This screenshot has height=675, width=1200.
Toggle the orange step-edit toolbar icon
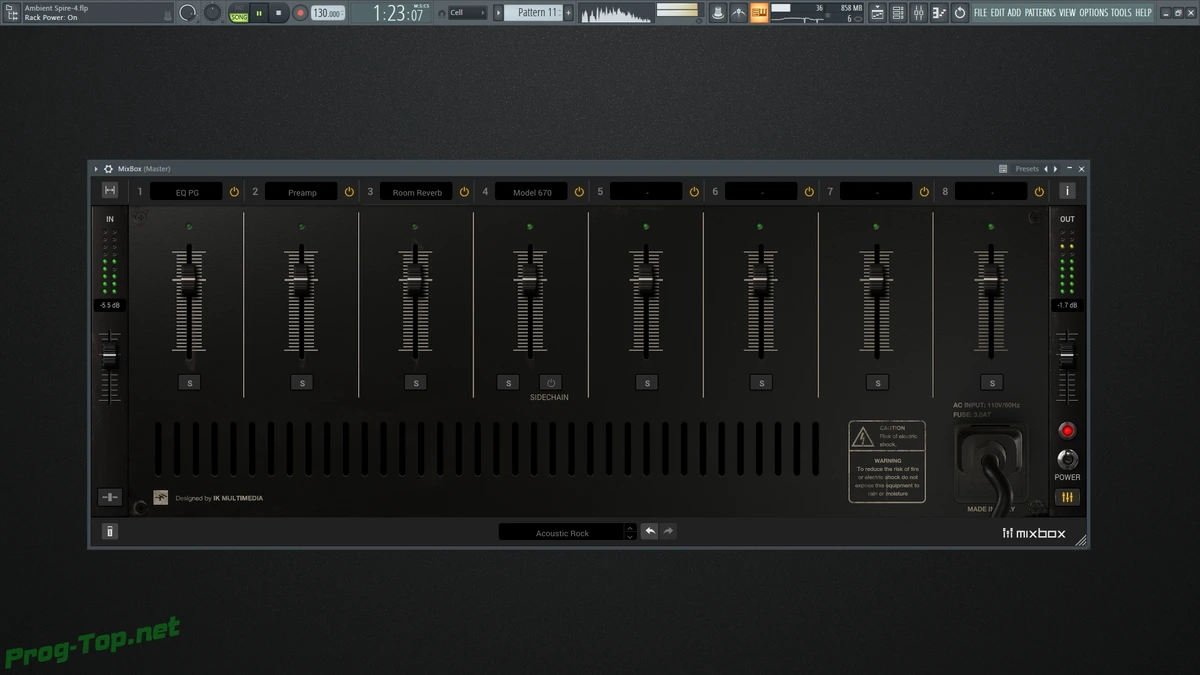pos(759,13)
